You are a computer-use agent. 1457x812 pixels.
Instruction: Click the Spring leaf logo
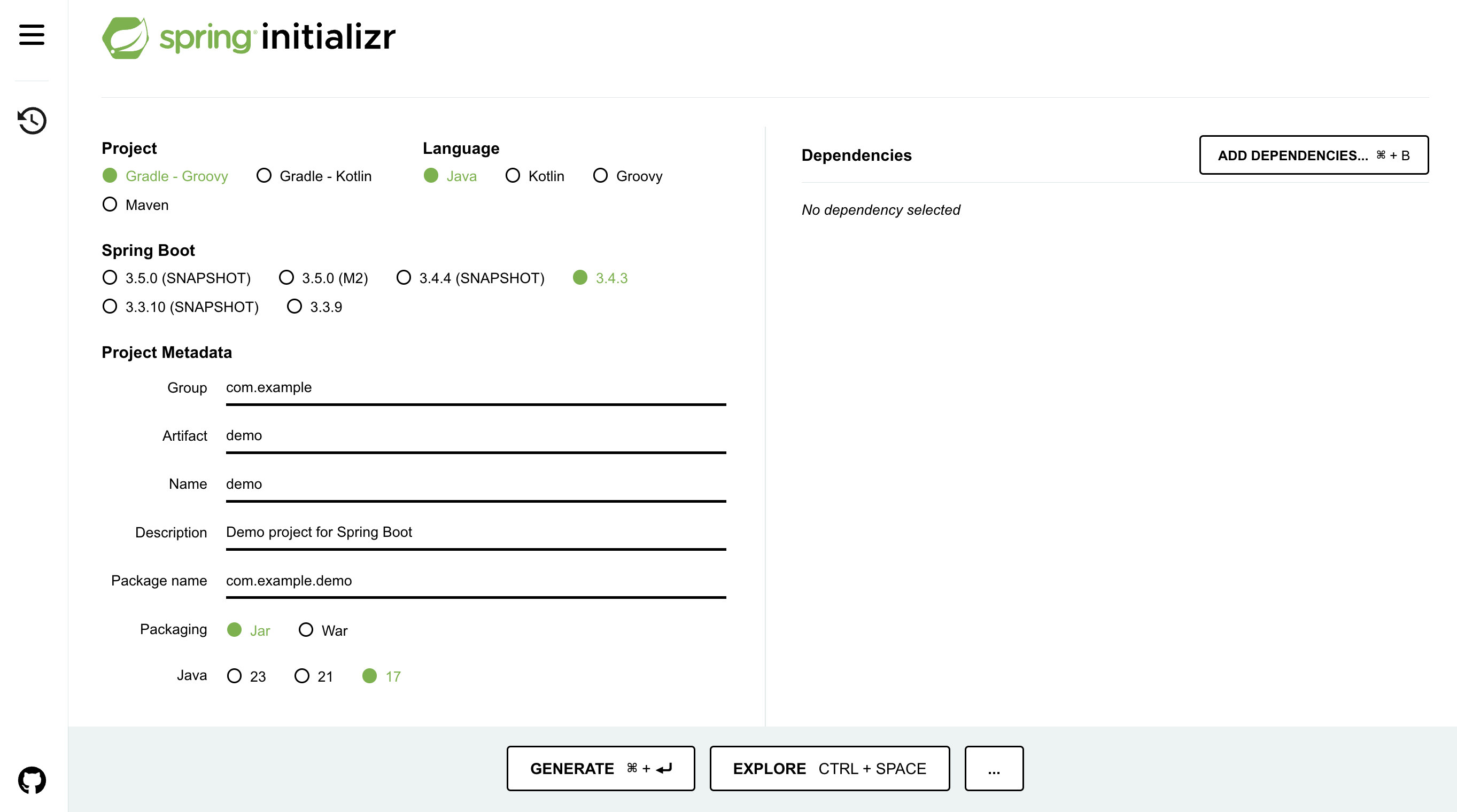tap(126, 38)
